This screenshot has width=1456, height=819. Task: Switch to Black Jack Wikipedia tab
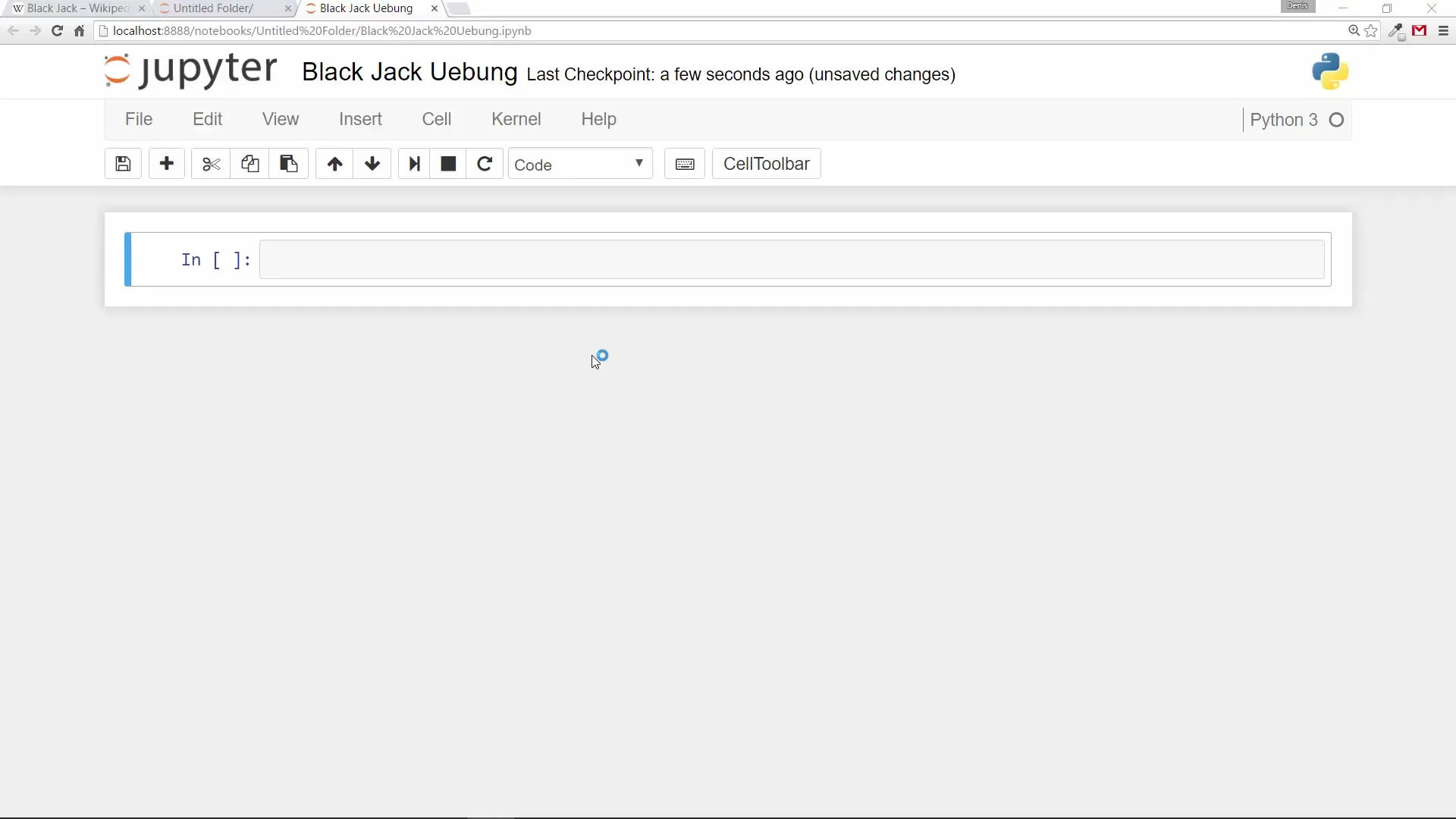point(76,8)
